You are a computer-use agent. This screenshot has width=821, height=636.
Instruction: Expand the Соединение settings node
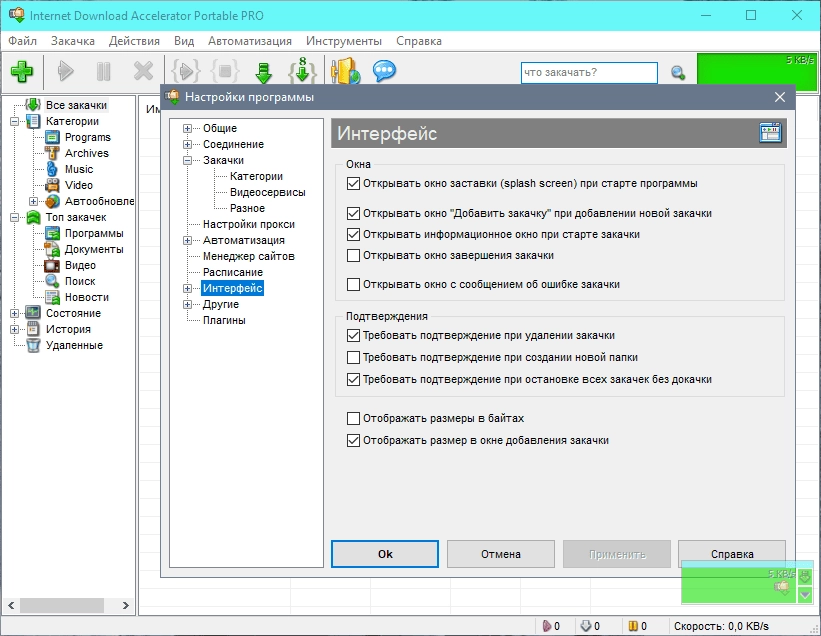(187, 144)
